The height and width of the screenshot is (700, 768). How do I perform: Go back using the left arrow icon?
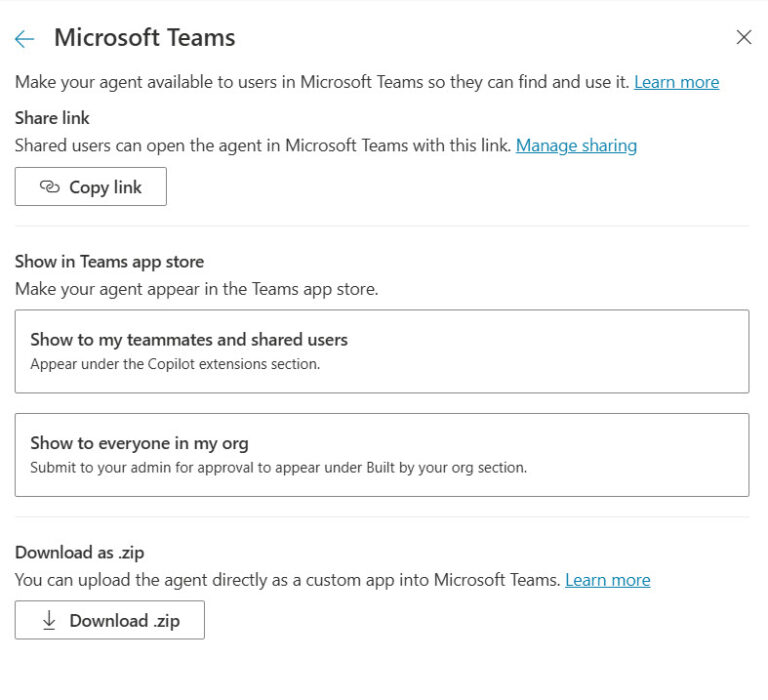click(24, 39)
